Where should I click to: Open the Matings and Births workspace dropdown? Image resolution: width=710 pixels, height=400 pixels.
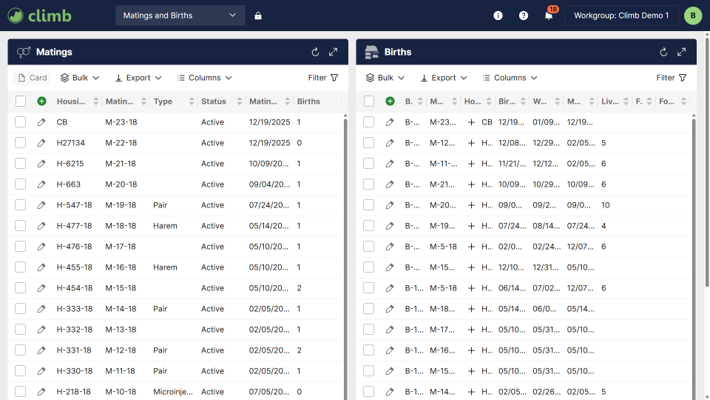click(x=180, y=16)
